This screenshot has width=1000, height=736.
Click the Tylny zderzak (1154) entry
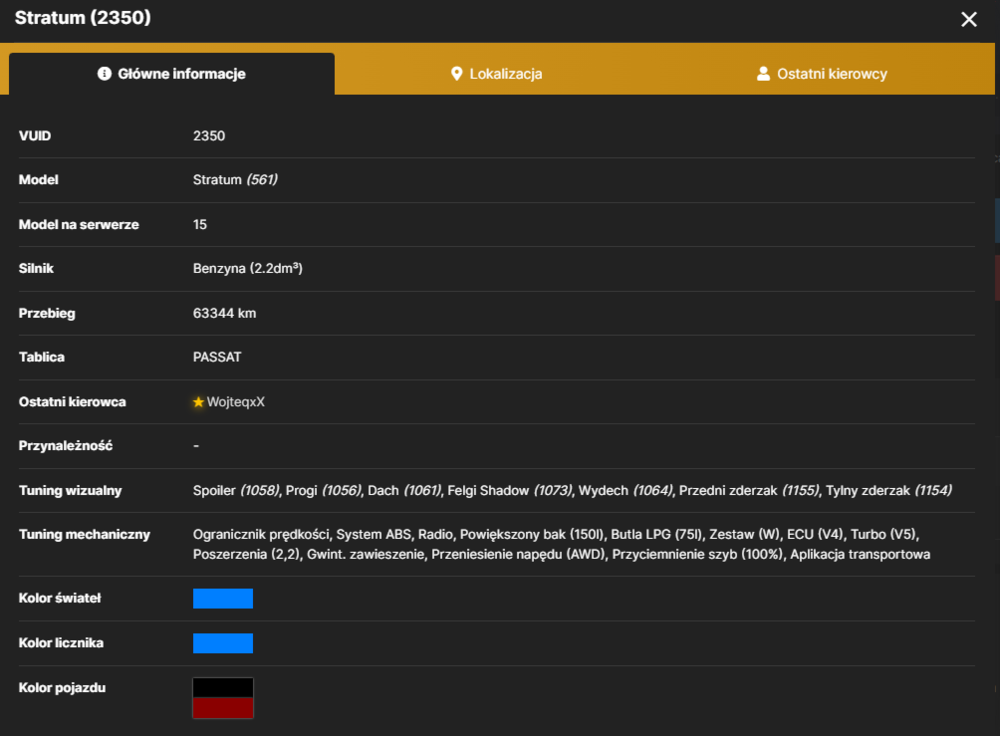(x=888, y=490)
